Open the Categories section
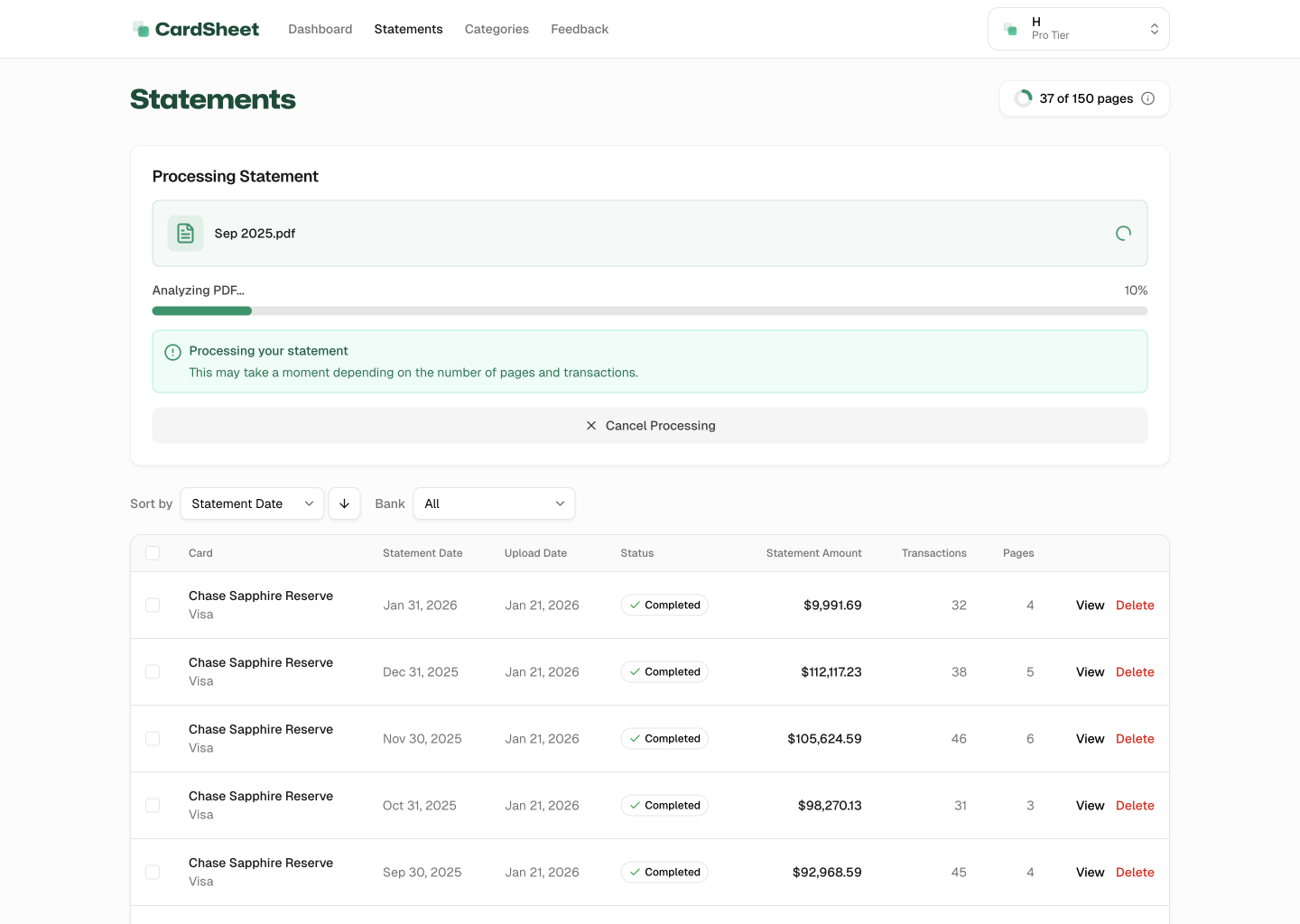Screen dimensions: 1300x924 [x=497, y=29]
